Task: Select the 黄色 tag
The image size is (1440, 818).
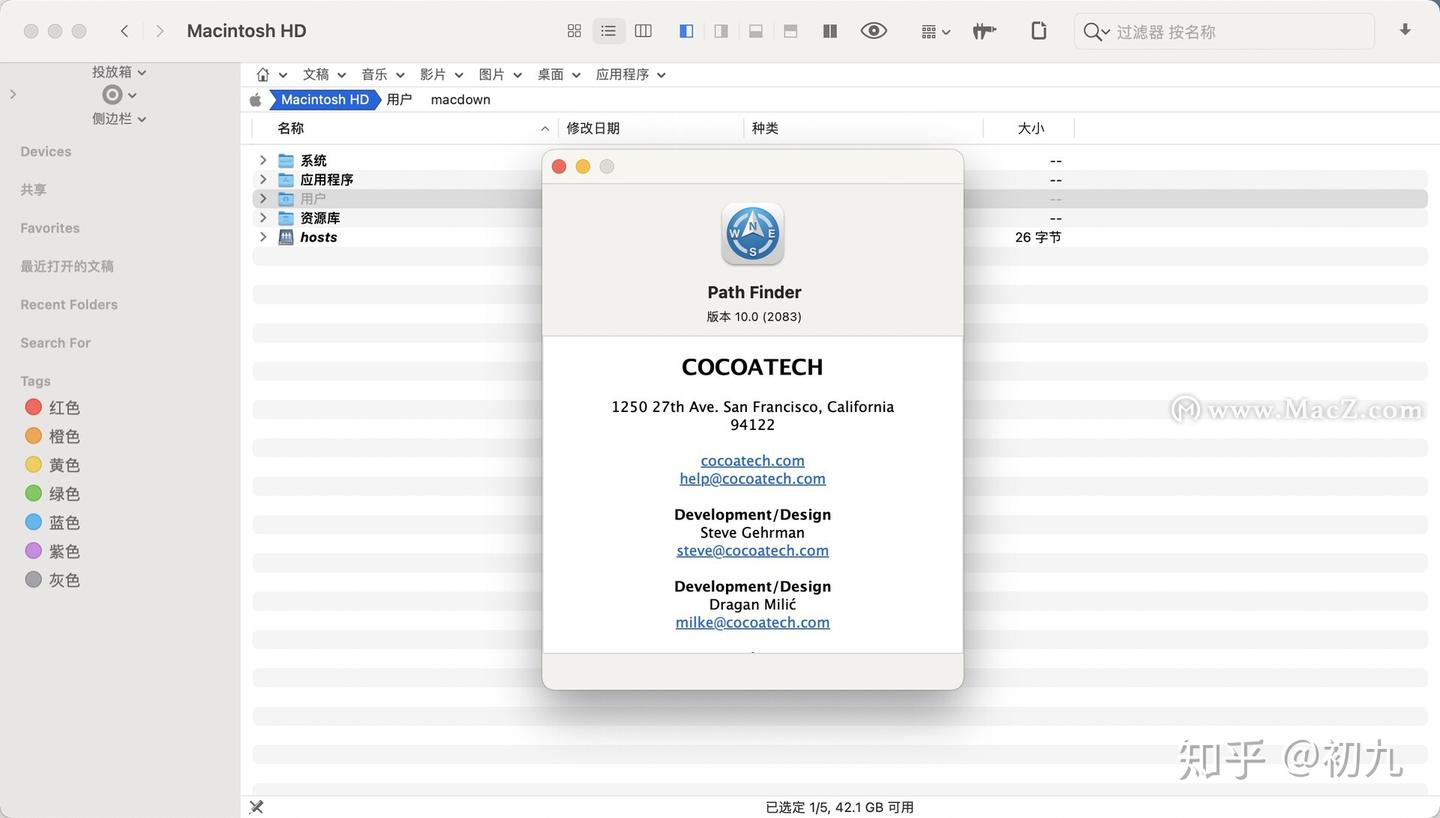Action: click(x=52, y=465)
